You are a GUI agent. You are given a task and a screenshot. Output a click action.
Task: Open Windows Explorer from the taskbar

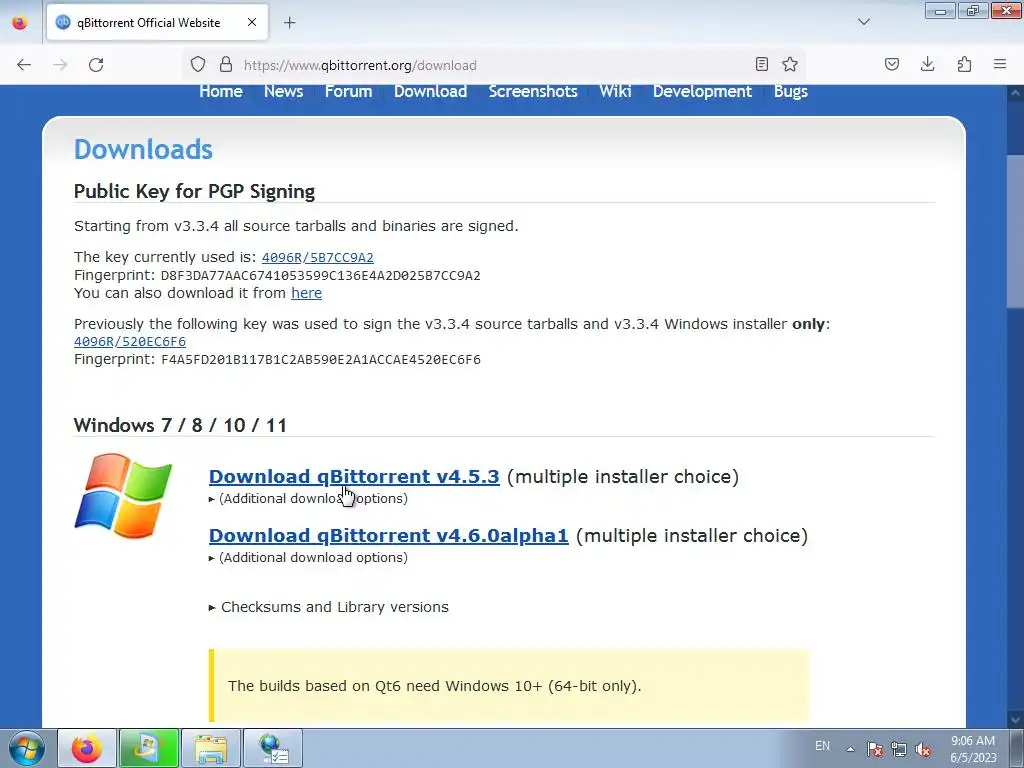pyautogui.click(x=210, y=748)
